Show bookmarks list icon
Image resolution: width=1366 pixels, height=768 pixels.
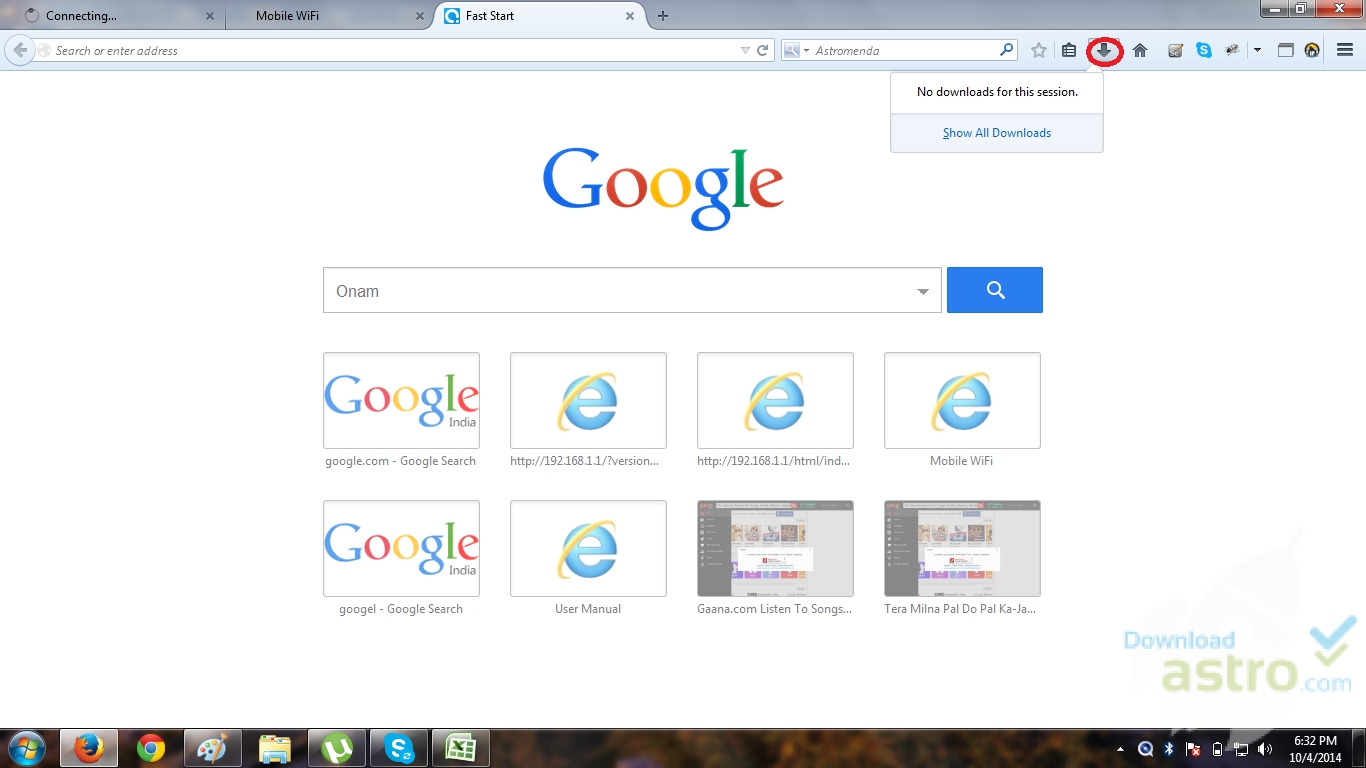click(x=1069, y=50)
